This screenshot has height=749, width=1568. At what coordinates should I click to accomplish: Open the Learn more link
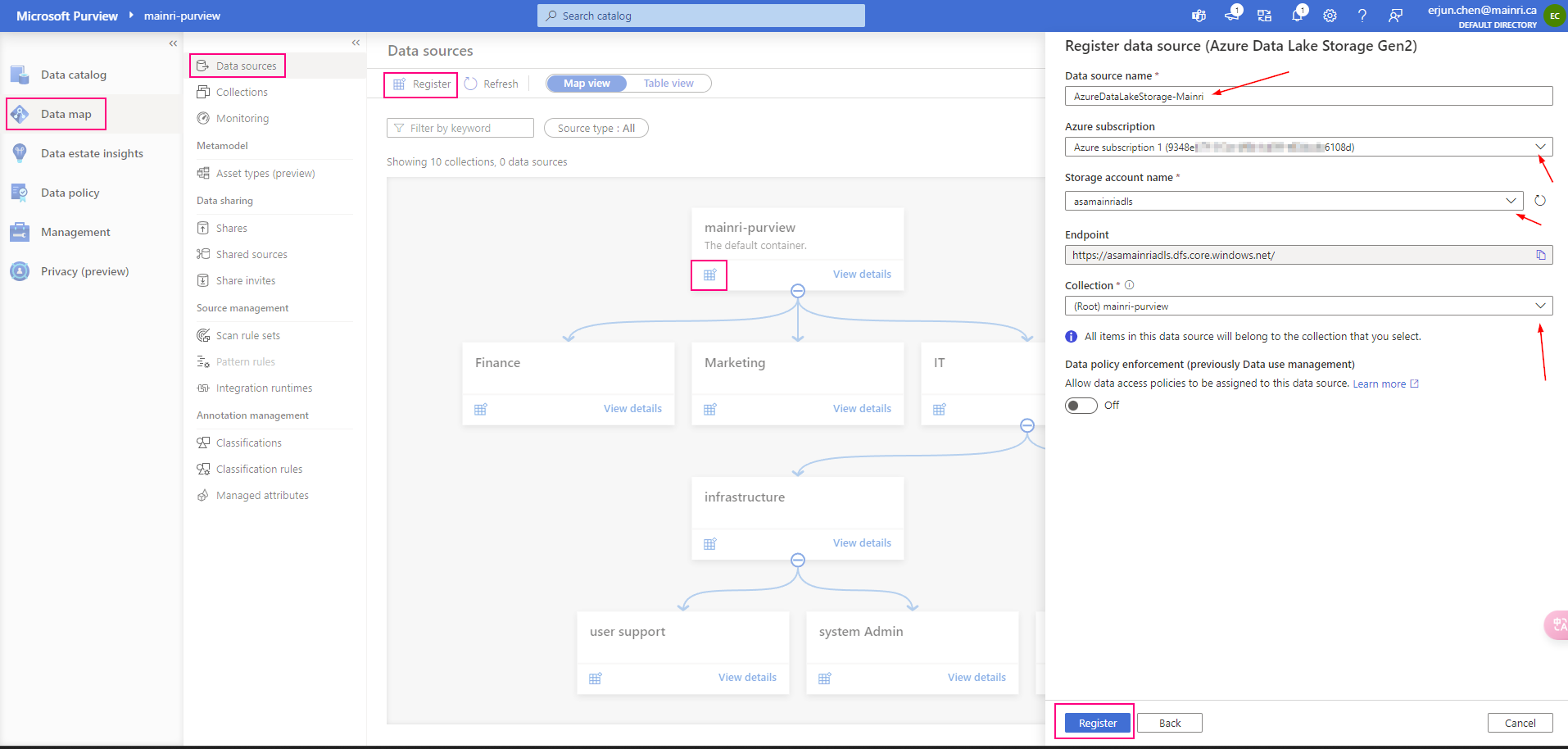click(1380, 383)
